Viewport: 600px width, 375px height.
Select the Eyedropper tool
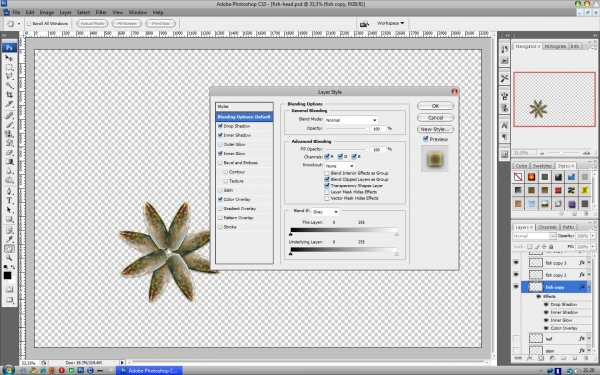[x=9, y=240]
